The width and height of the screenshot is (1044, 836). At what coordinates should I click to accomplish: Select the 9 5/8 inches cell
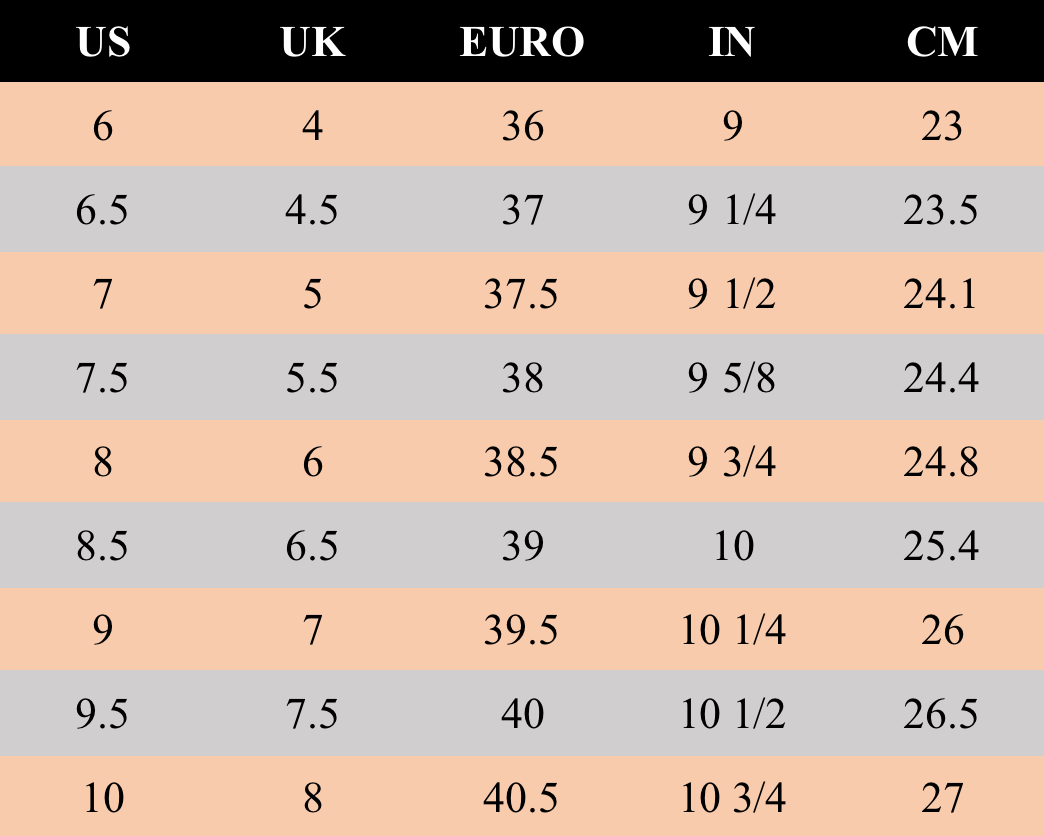[731, 379]
